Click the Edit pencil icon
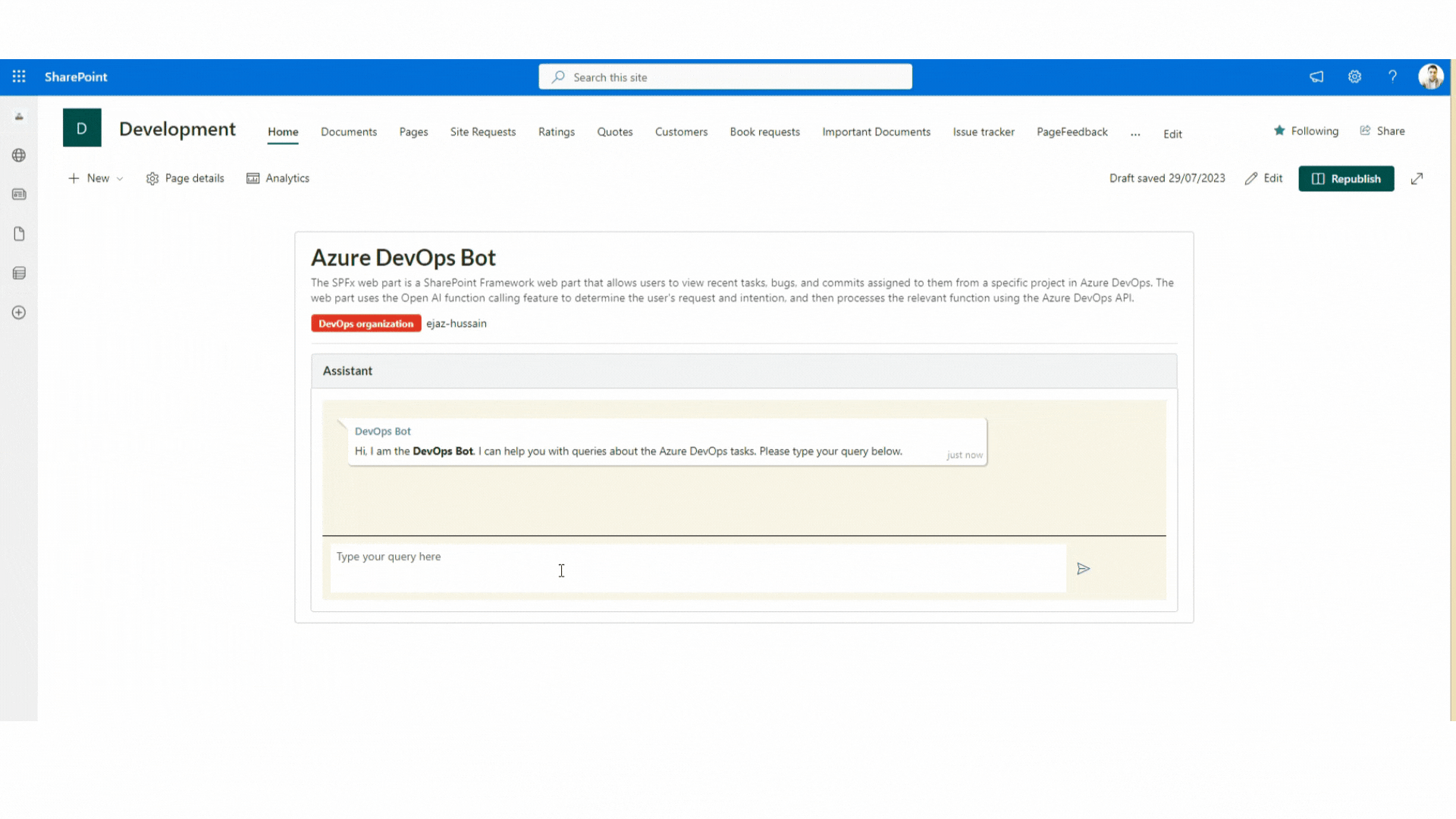This screenshot has height=819, width=1456. pyautogui.click(x=1252, y=178)
